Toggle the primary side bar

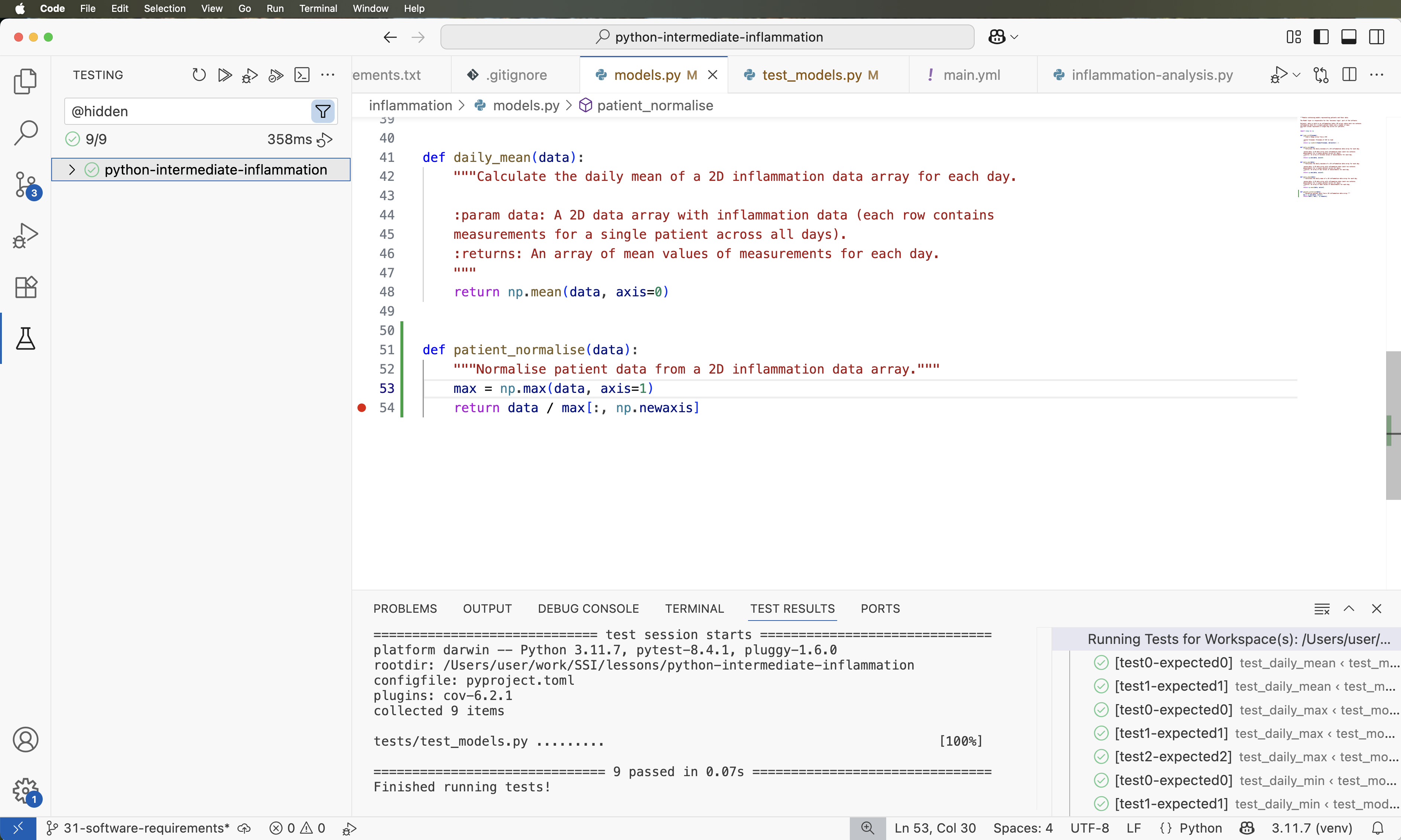point(1321,37)
